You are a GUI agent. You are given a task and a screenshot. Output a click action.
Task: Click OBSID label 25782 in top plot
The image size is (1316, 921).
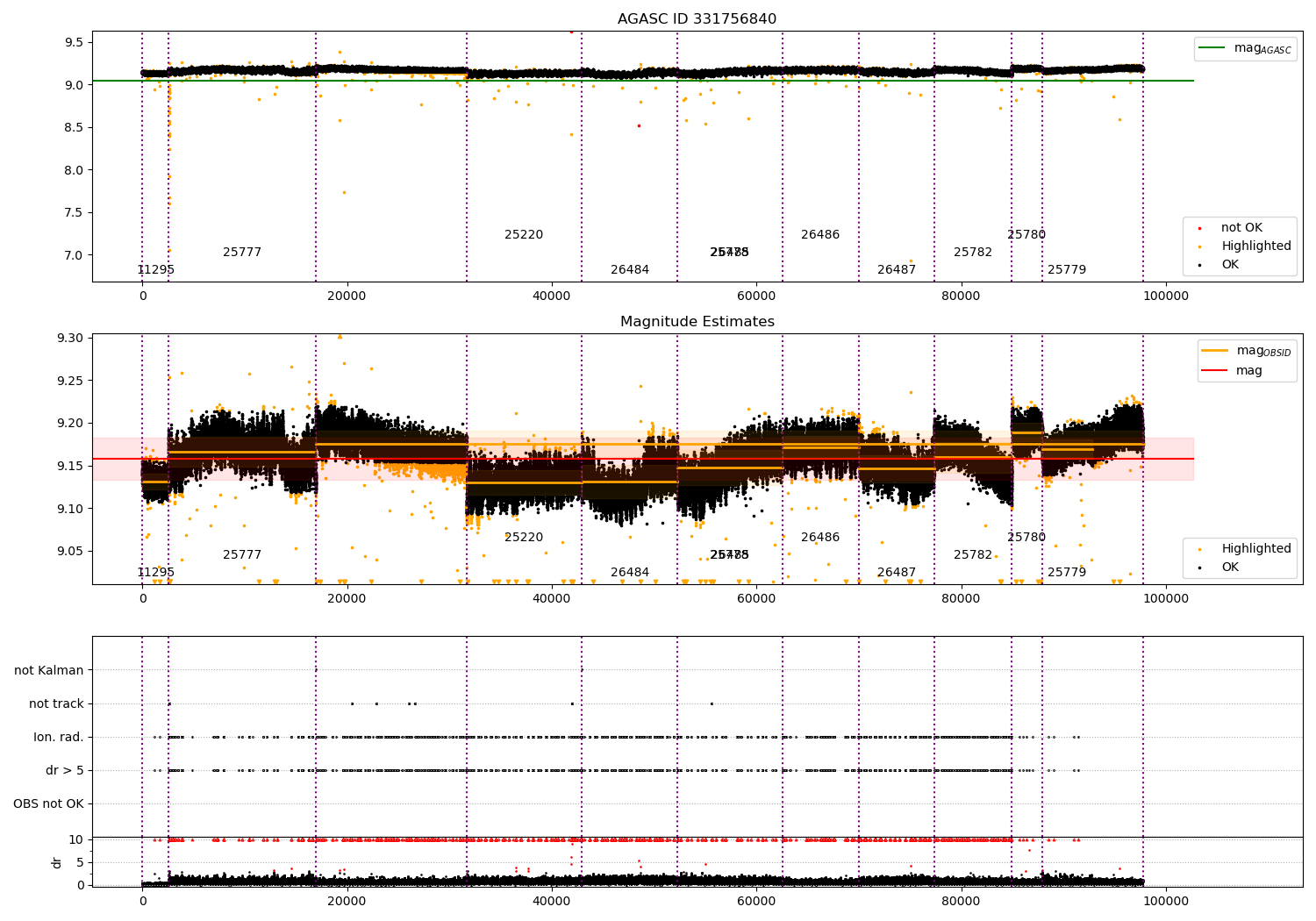(973, 253)
